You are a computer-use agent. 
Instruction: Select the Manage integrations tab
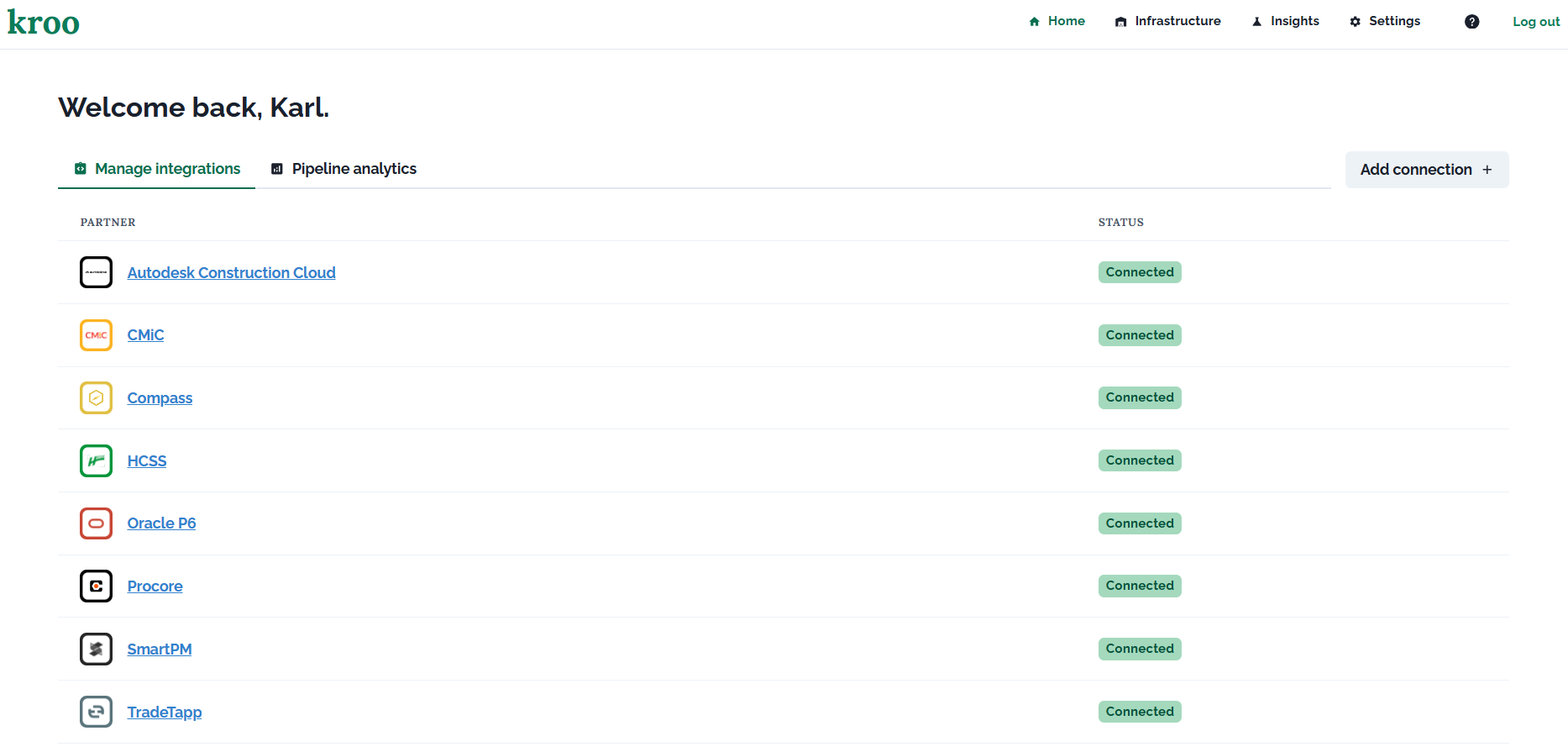[157, 169]
